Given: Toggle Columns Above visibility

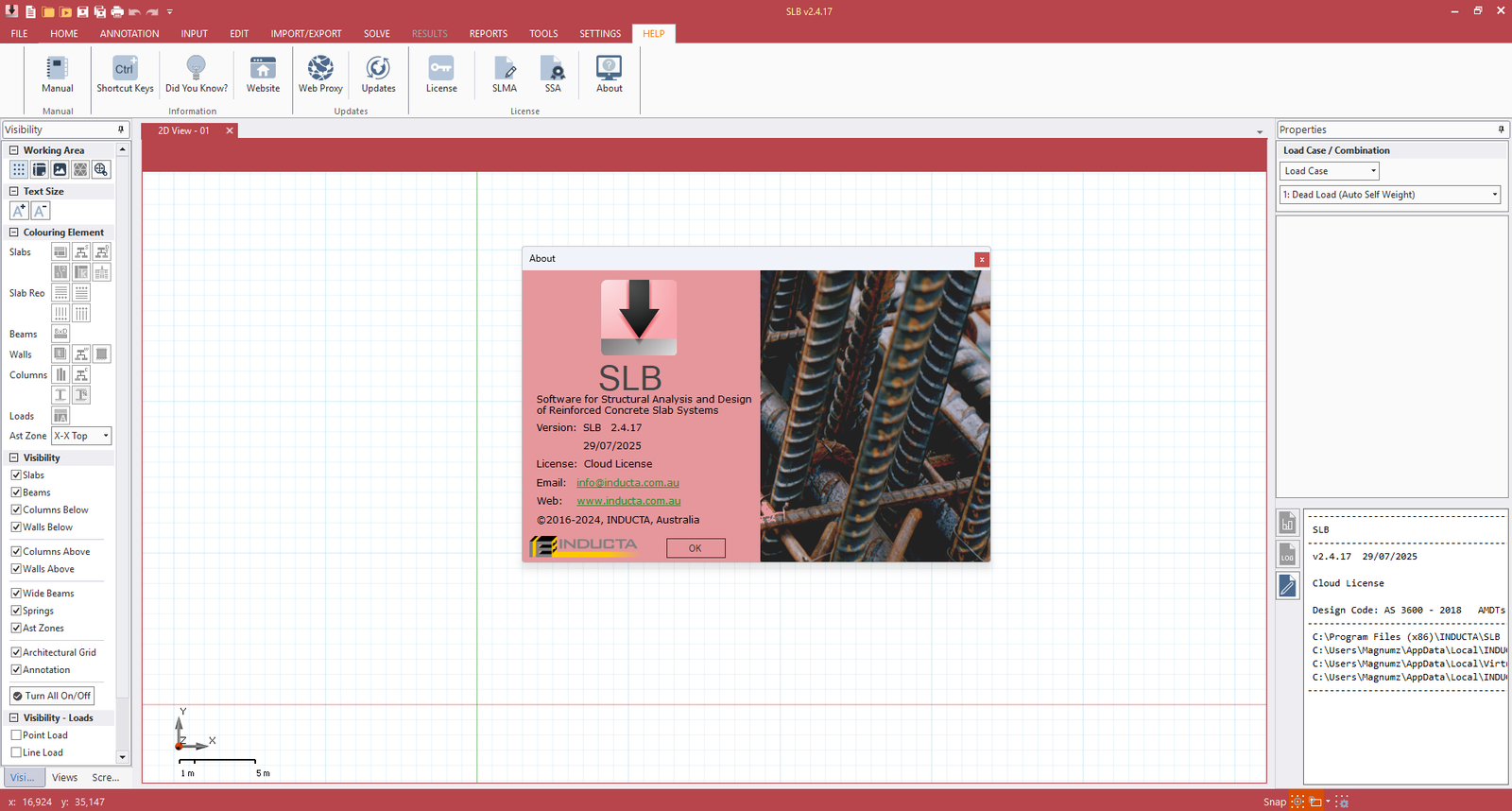Looking at the screenshot, I should tap(16, 551).
